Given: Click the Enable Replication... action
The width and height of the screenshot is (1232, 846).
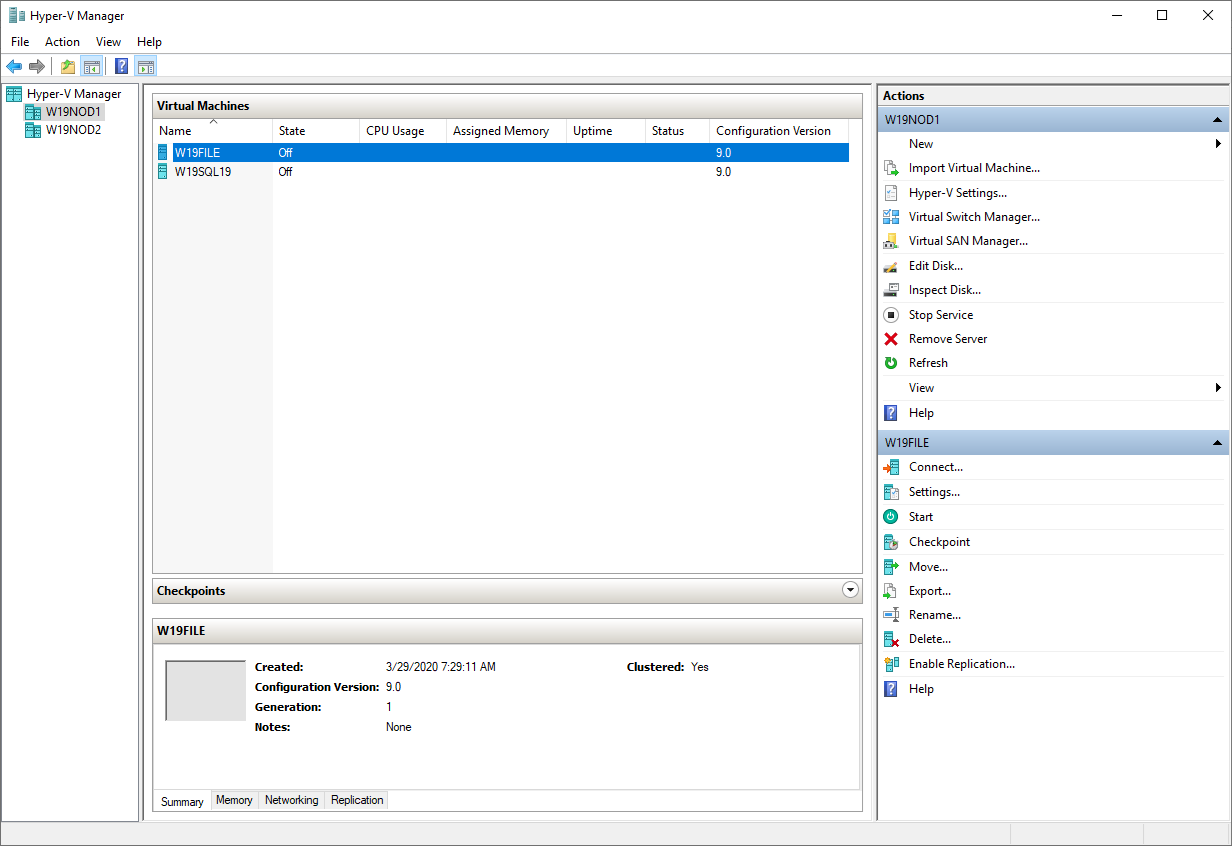Looking at the screenshot, I should [961, 664].
